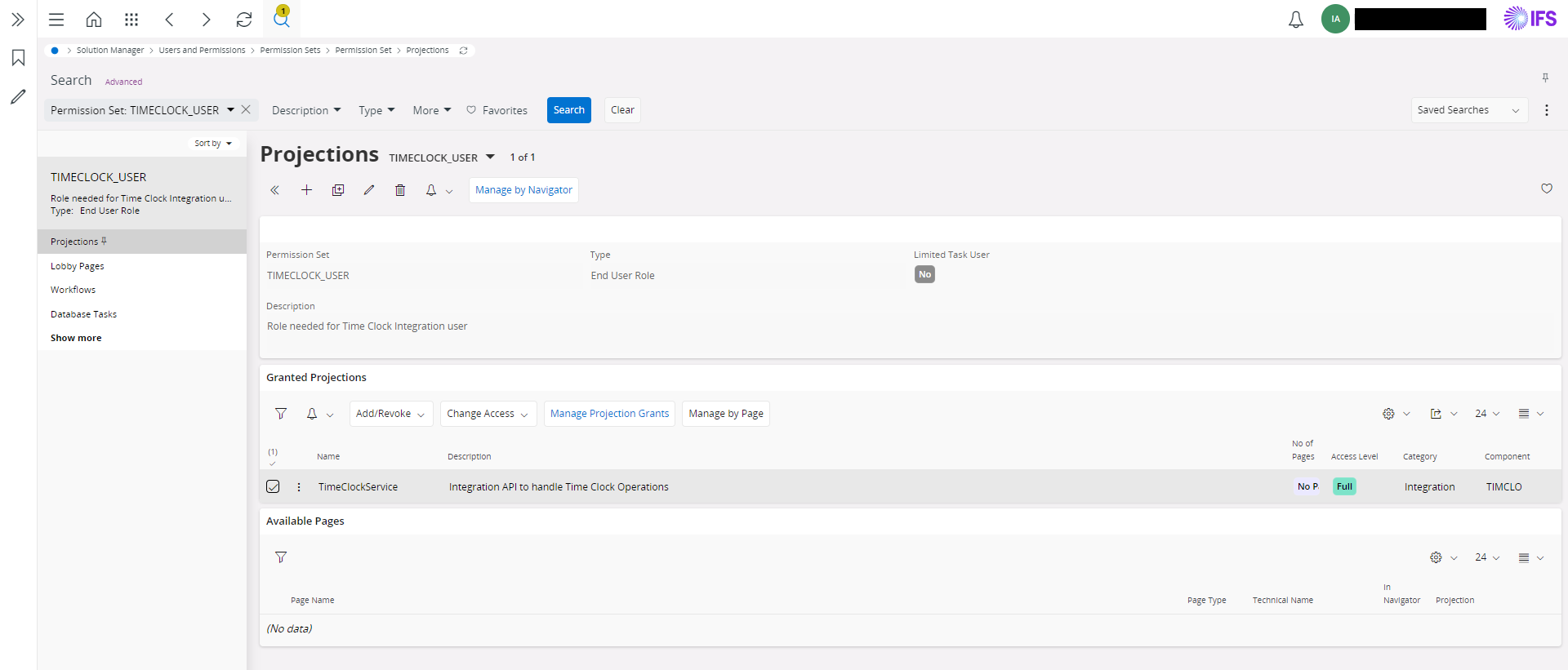The image size is (1568, 670).
Task: Click the filter icon in Granted Projections
Action: (x=281, y=414)
